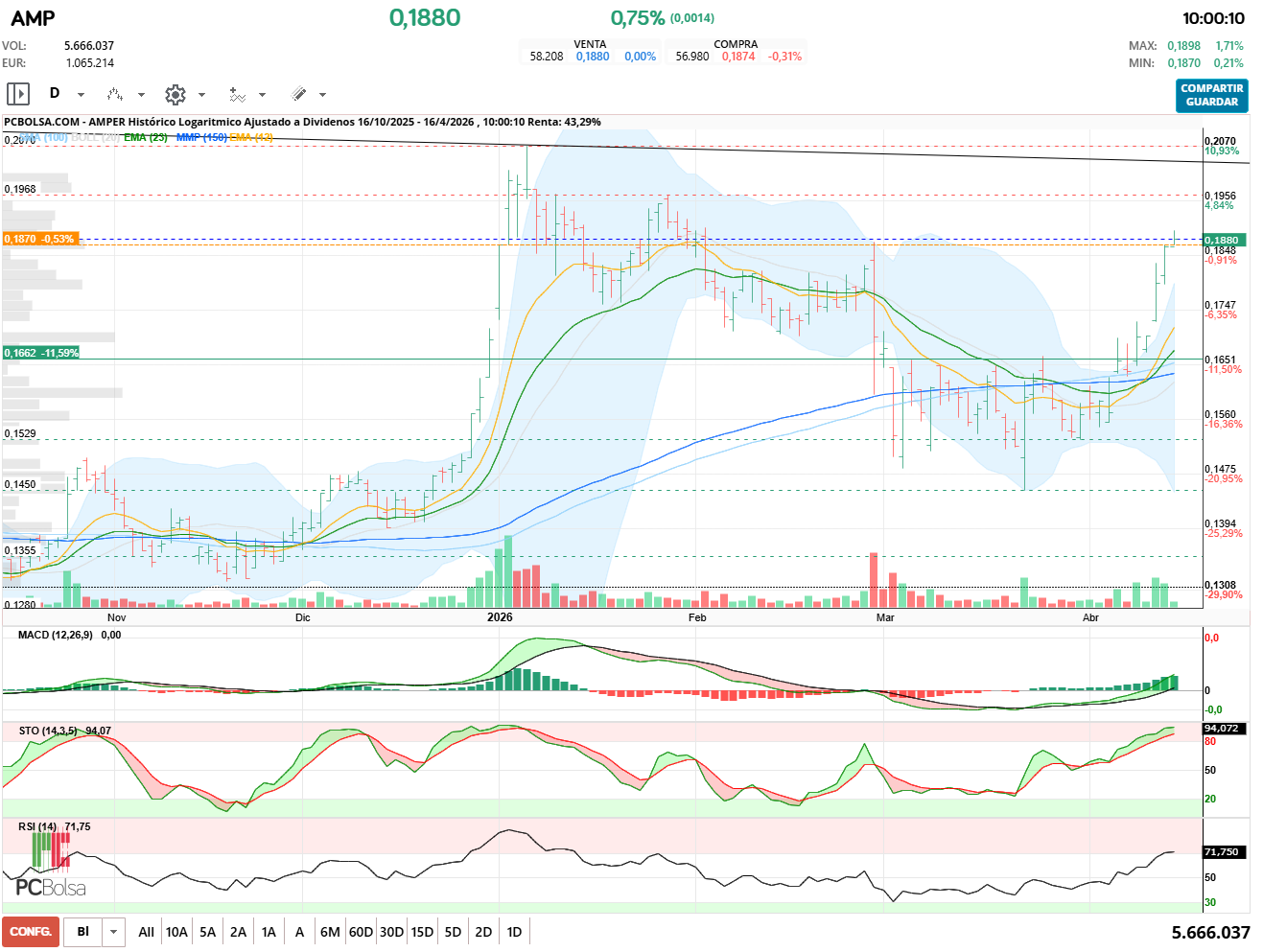Open the settings gear icon

pos(175,94)
